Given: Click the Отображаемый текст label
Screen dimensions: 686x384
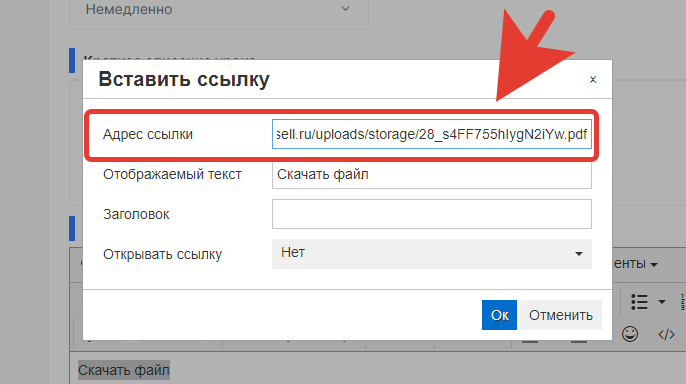Looking at the screenshot, I should point(172,174).
